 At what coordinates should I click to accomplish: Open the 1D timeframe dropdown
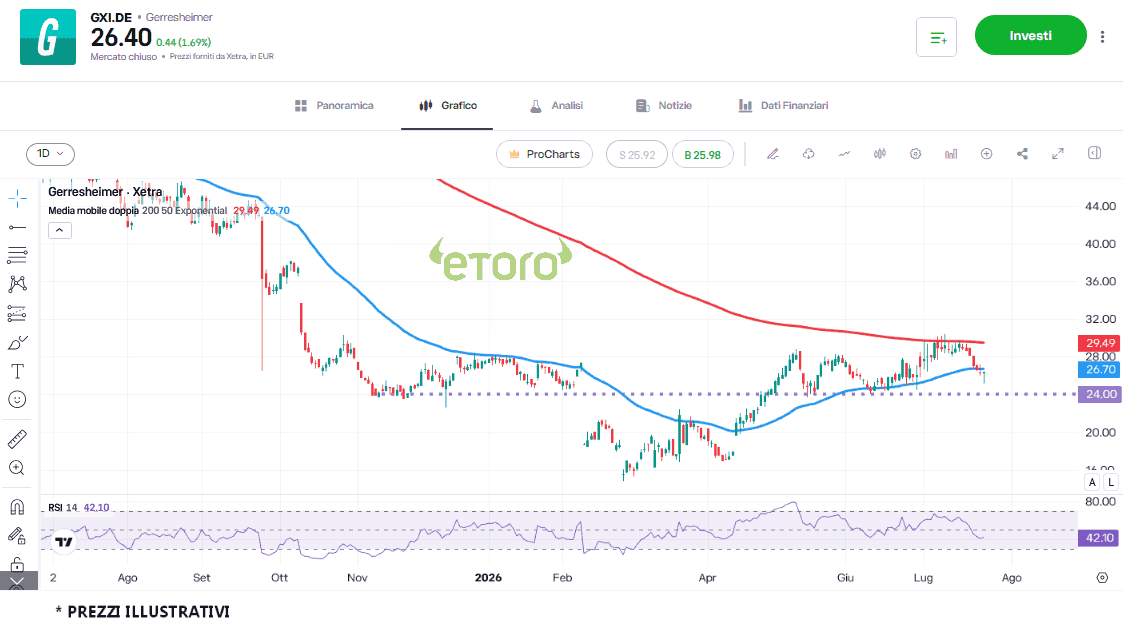click(x=50, y=154)
